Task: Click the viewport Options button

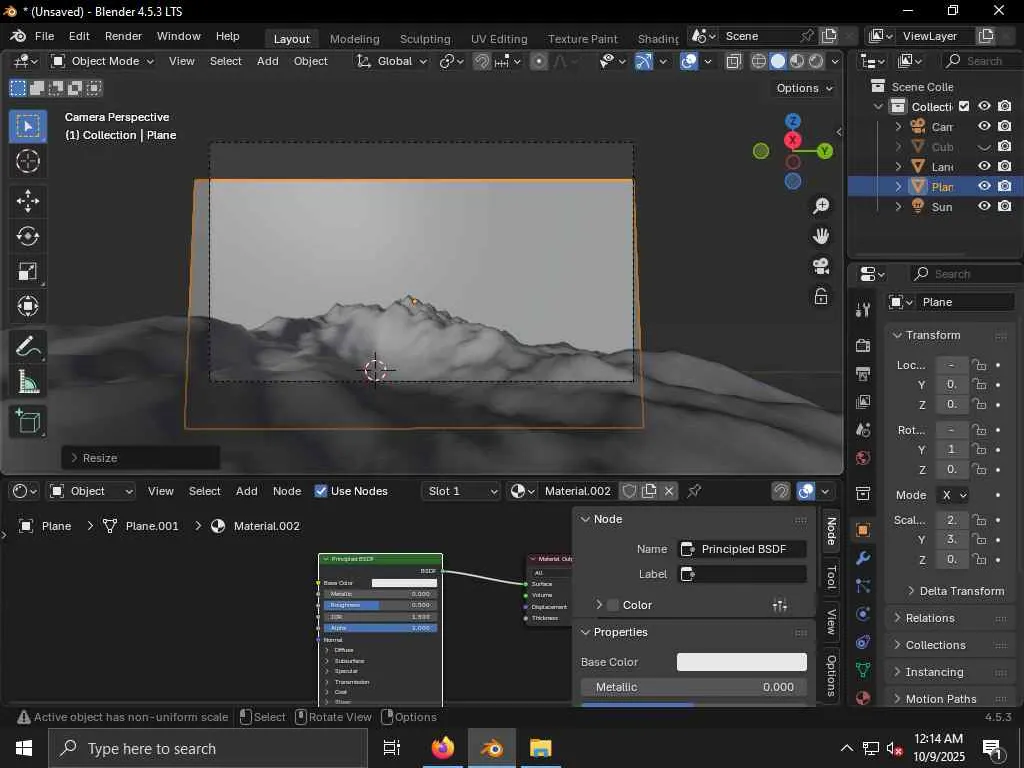Action: tap(804, 88)
